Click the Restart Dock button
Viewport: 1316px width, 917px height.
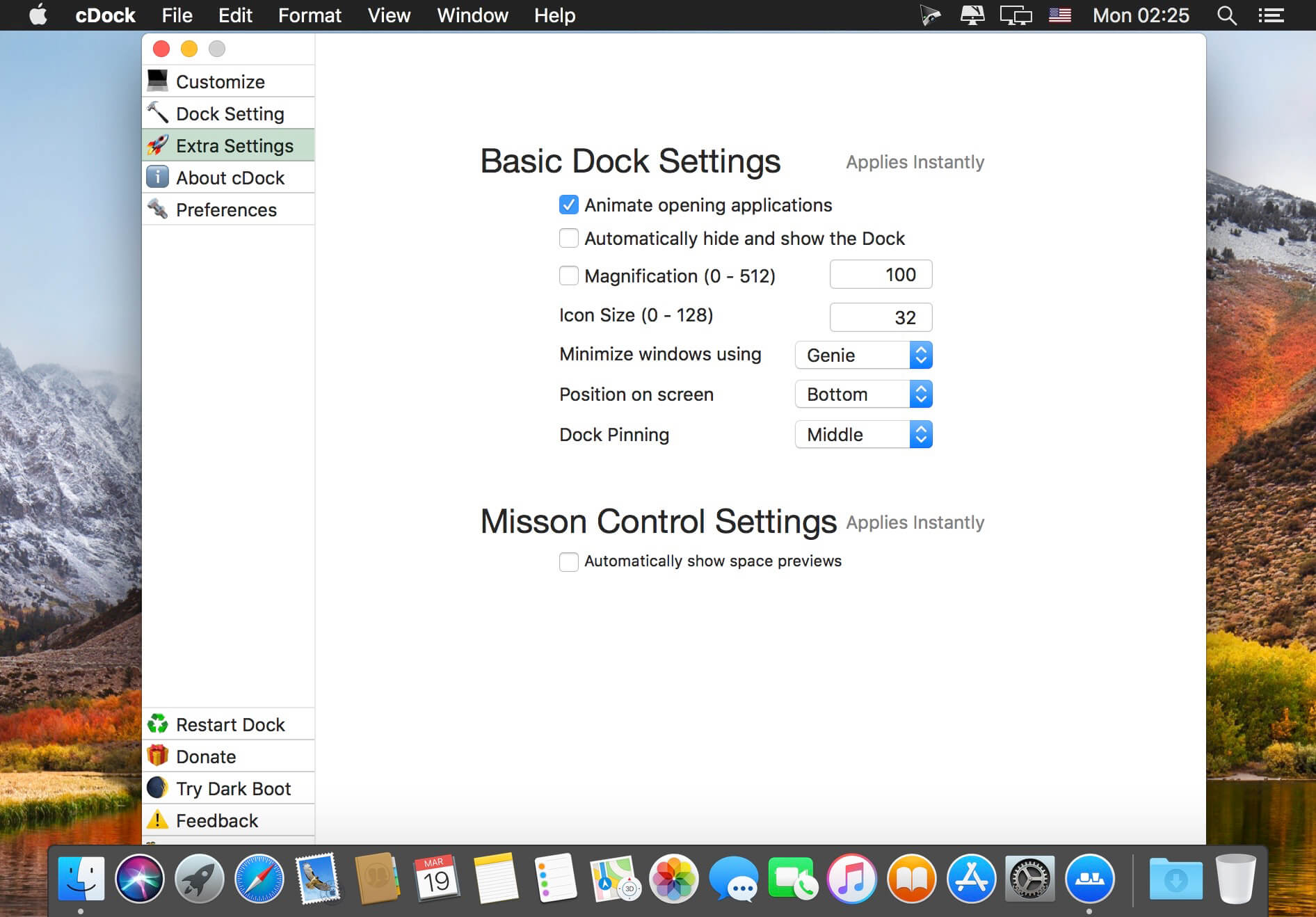tap(228, 724)
